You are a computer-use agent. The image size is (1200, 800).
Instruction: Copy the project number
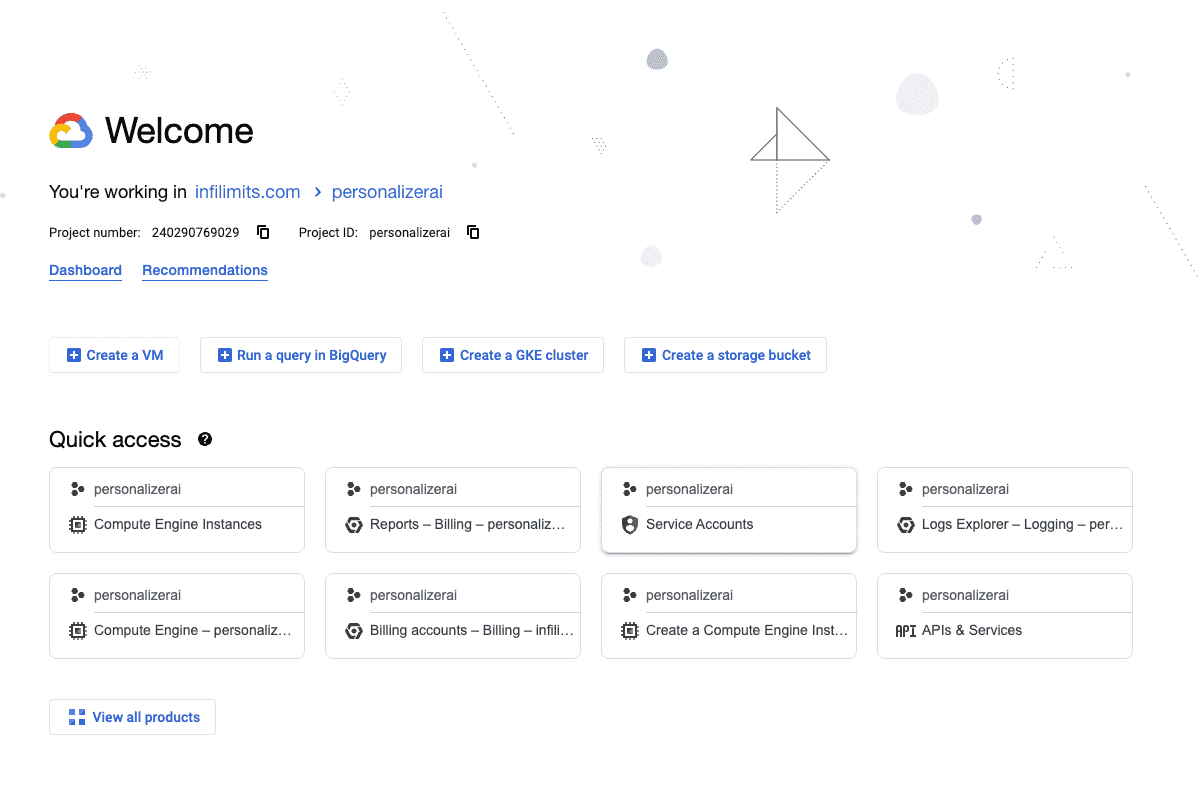point(262,231)
